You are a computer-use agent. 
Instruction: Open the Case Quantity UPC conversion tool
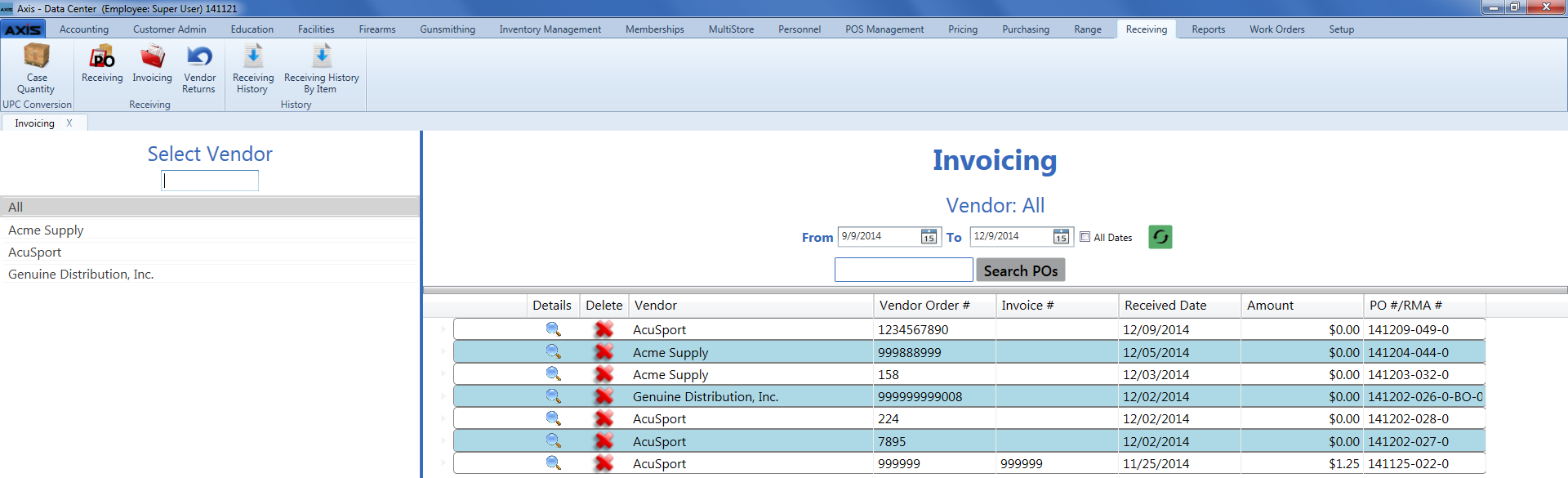tap(36, 69)
